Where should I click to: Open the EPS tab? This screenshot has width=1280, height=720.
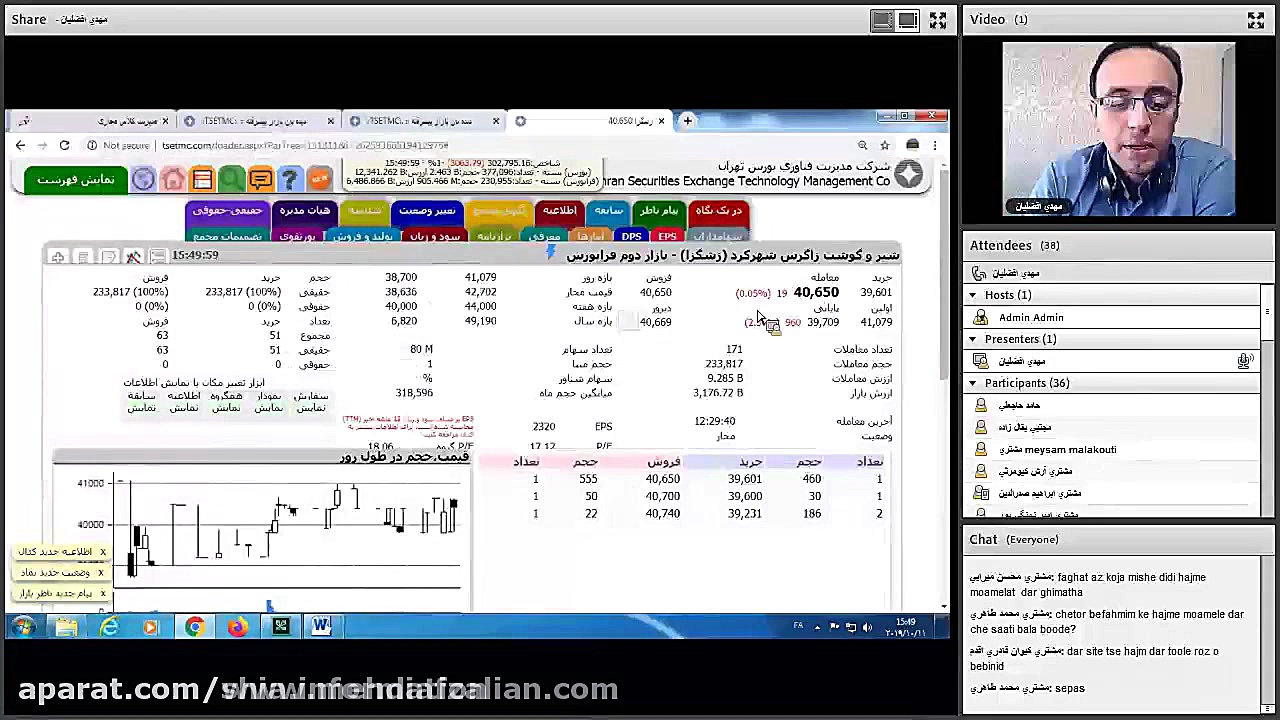click(x=667, y=236)
